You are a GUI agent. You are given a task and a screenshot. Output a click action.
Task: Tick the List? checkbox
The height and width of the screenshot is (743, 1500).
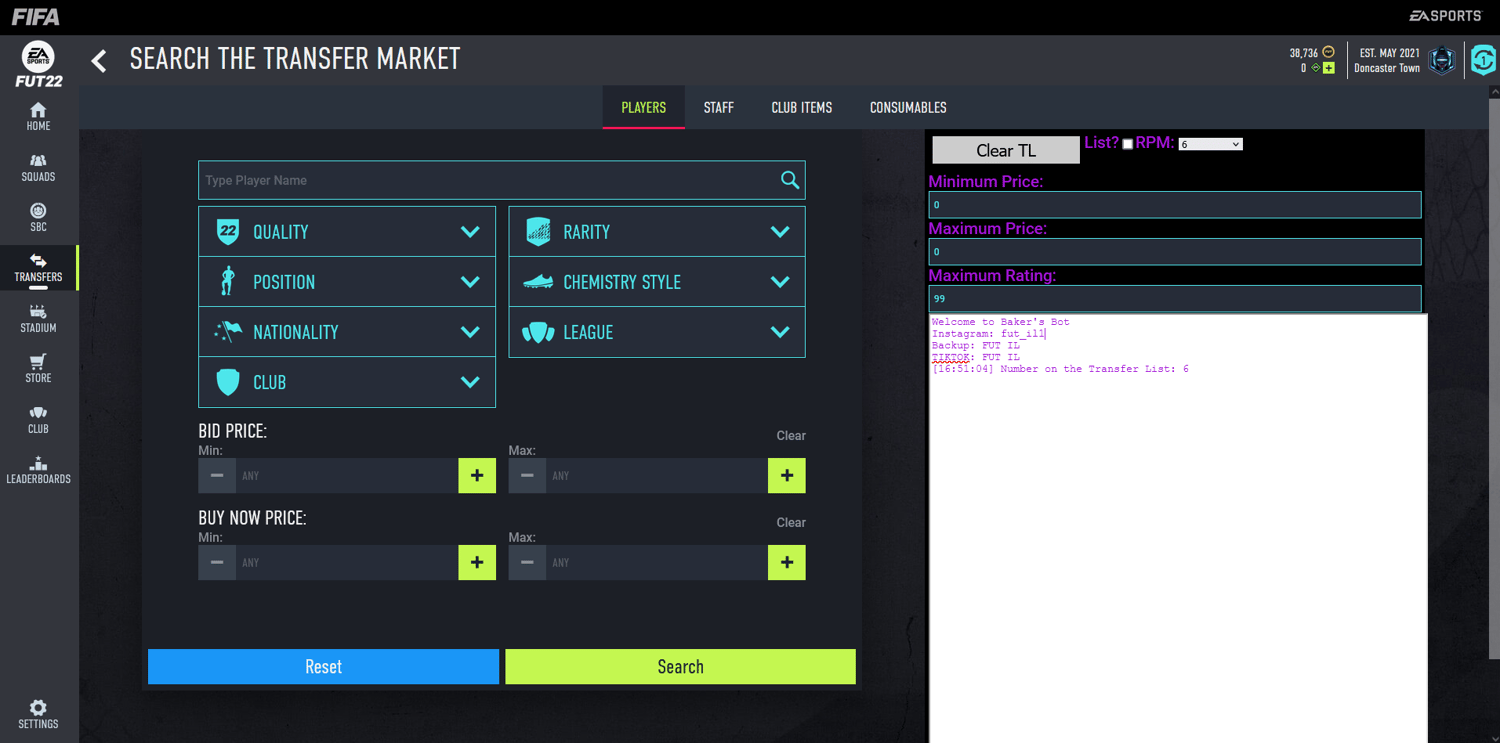1127,144
